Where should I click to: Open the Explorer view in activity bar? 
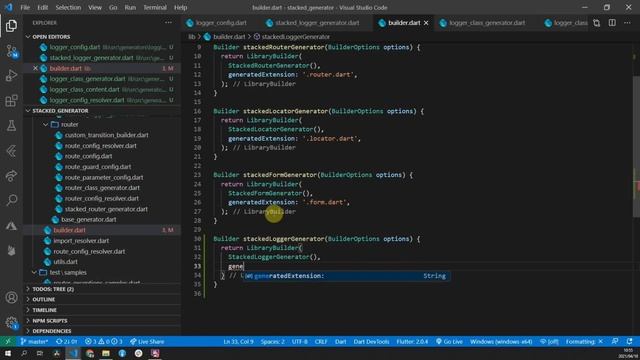click(11, 26)
